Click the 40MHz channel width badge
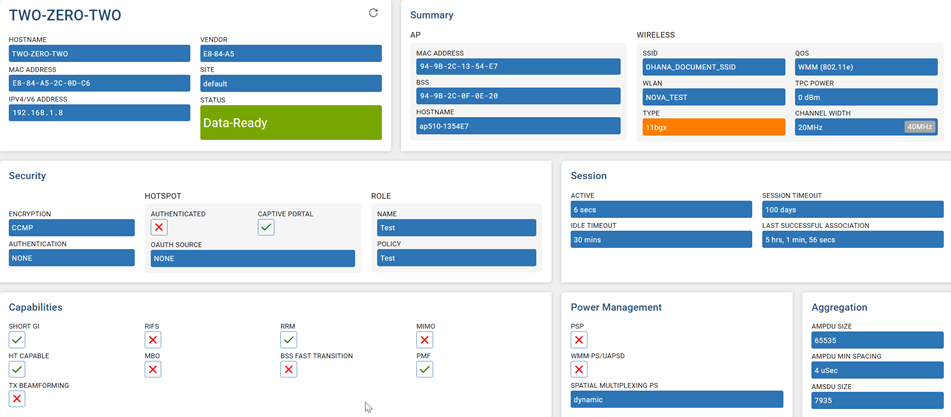This screenshot has width=951, height=417. click(919, 127)
